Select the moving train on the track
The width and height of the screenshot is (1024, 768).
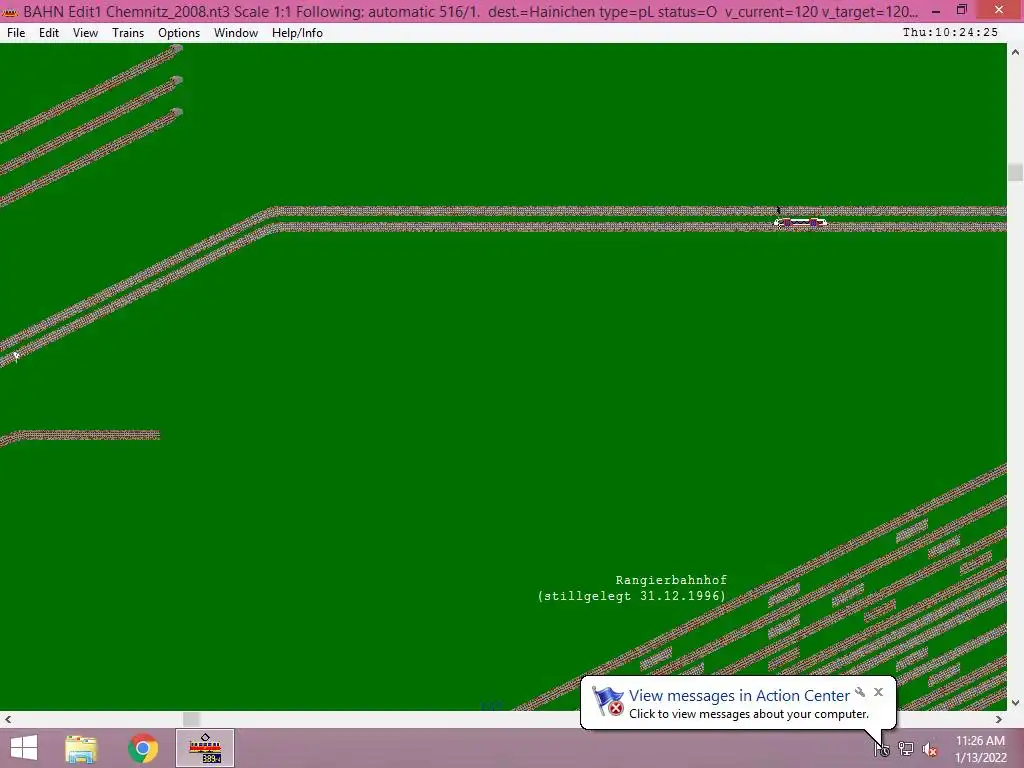[x=800, y=223]
